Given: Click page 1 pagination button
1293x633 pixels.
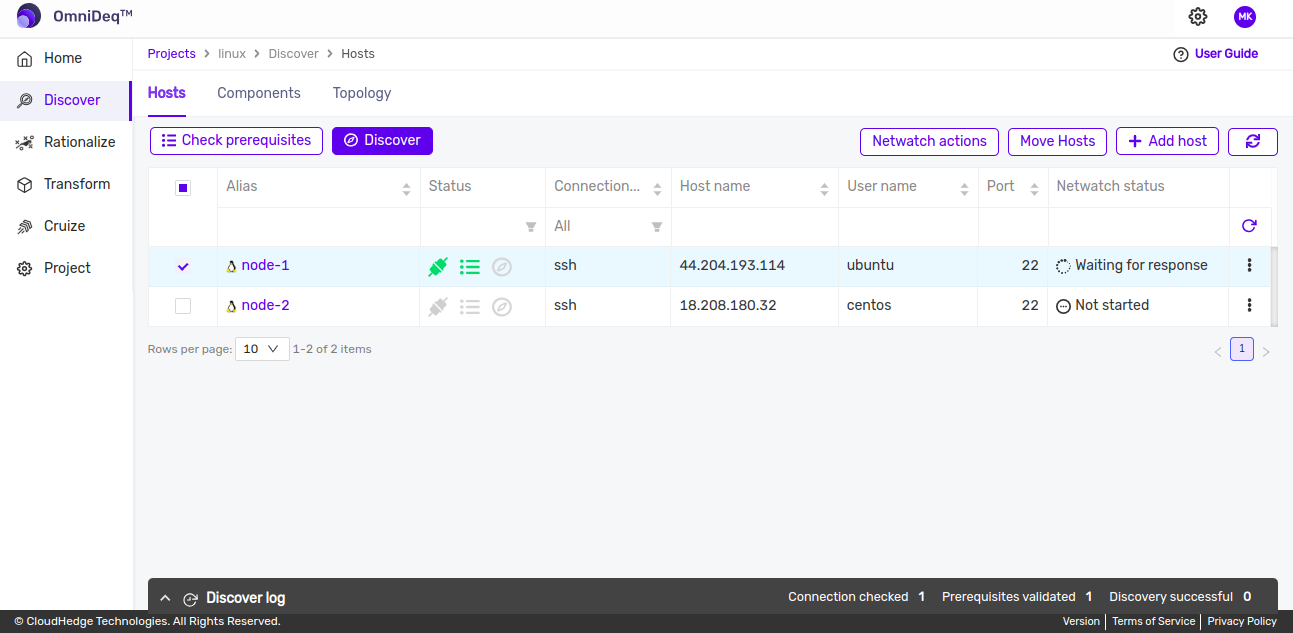Looking at the screenshot, I should (1242, 349).
